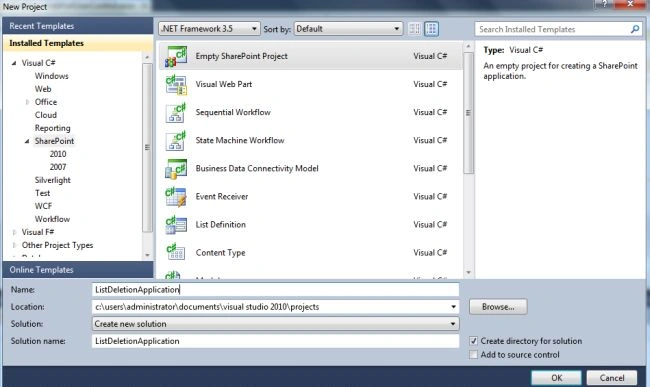Select the Web template category
Viewport: 650px width, 387px height.
[43, 89]
